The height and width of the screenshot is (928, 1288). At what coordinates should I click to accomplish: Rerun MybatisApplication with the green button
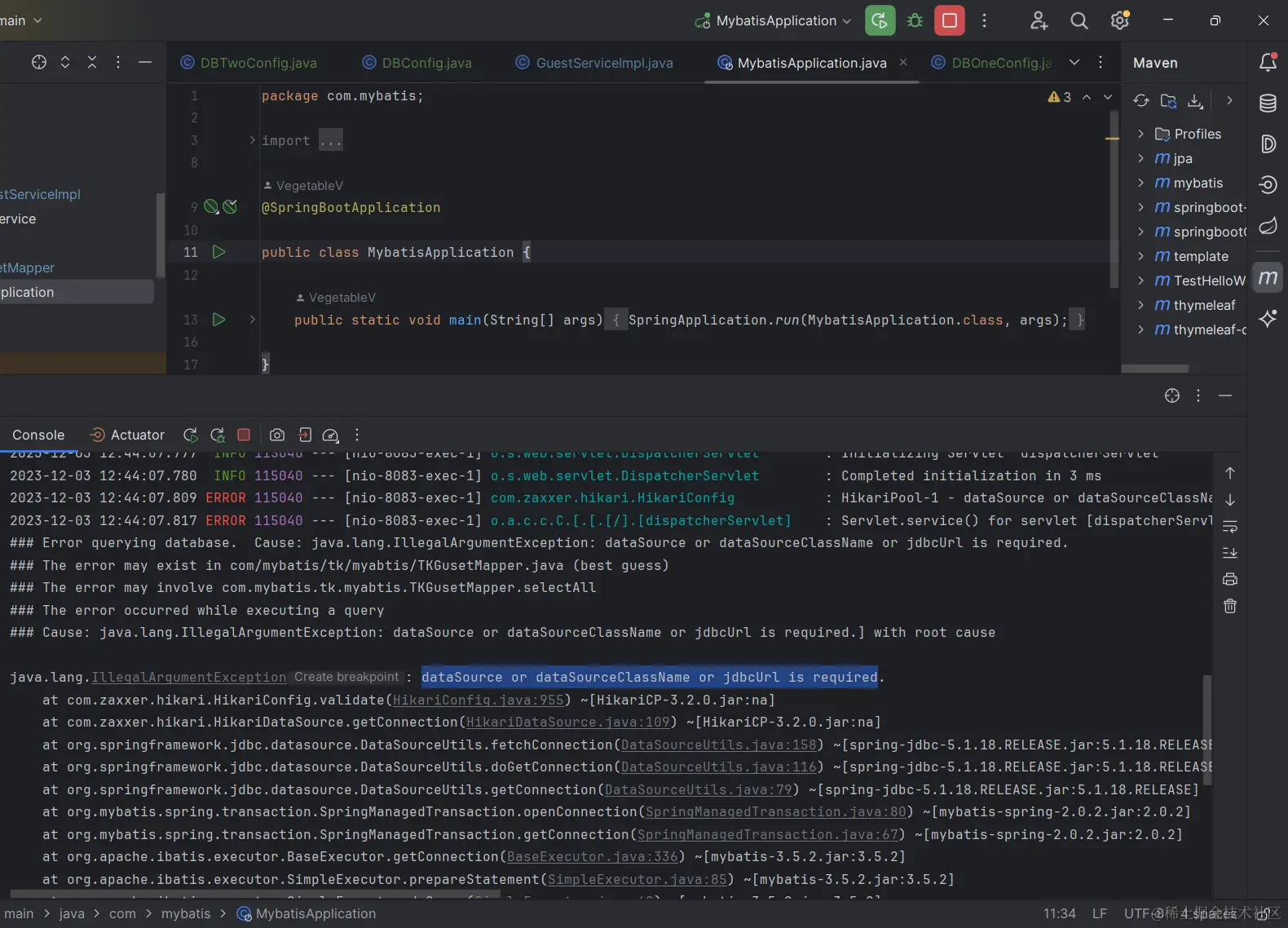point(880,20)
